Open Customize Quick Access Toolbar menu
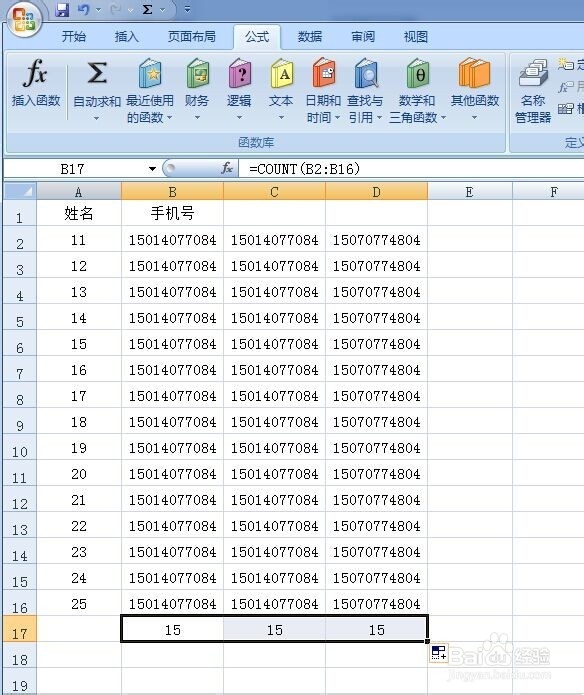This screenshot has width=584, height=695. (187, 9)
